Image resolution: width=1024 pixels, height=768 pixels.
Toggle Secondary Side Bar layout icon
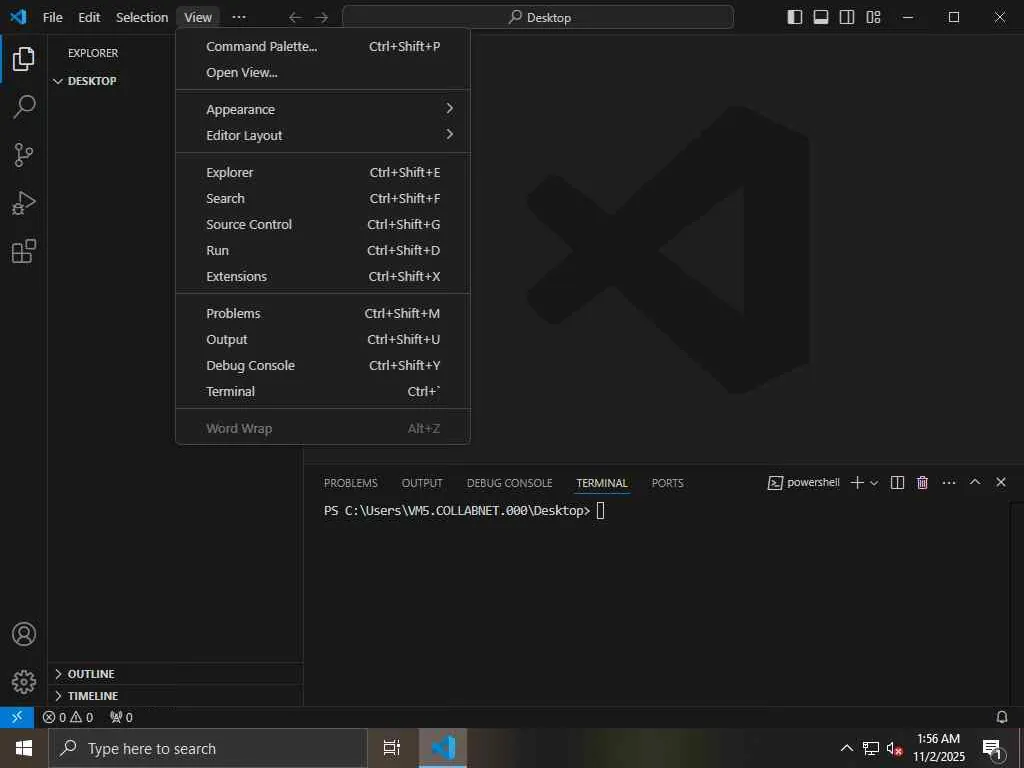coord(847,17)
